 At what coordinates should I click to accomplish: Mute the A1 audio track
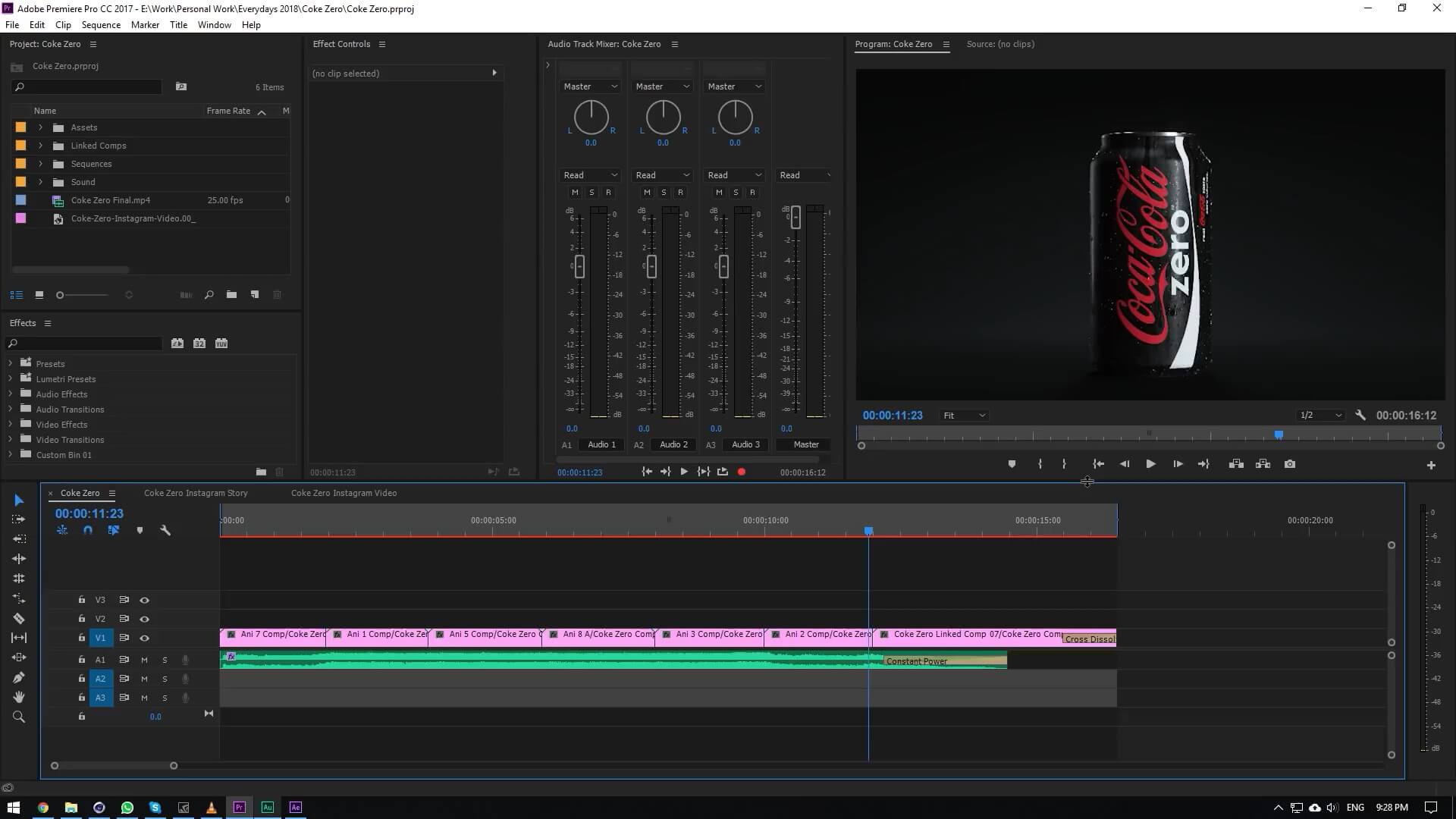point(144,660)
